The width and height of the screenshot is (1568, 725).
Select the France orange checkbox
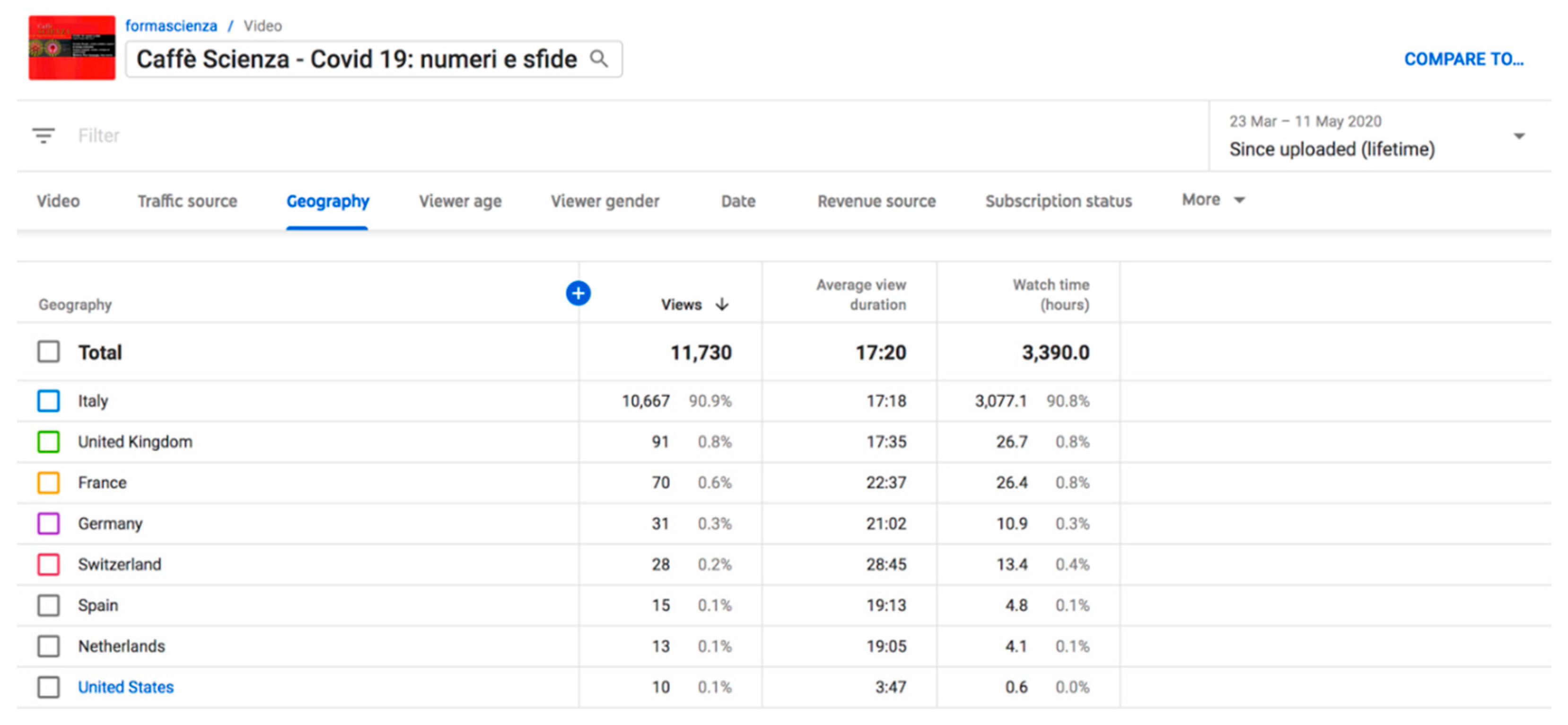(49, 483)
